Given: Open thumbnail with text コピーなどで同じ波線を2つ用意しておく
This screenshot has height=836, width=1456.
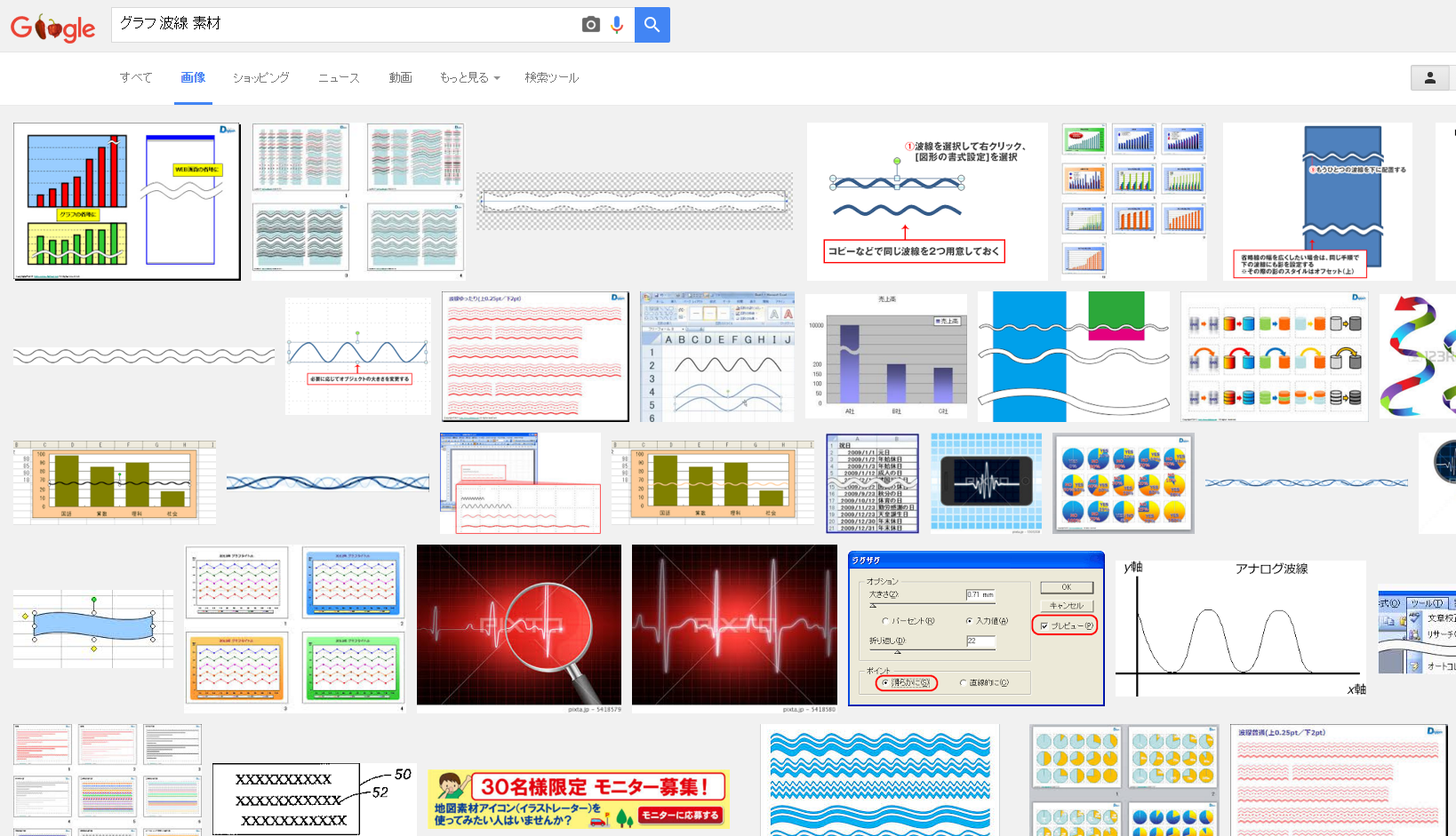Looking at the screenshot, I should [x=927, y=202].
